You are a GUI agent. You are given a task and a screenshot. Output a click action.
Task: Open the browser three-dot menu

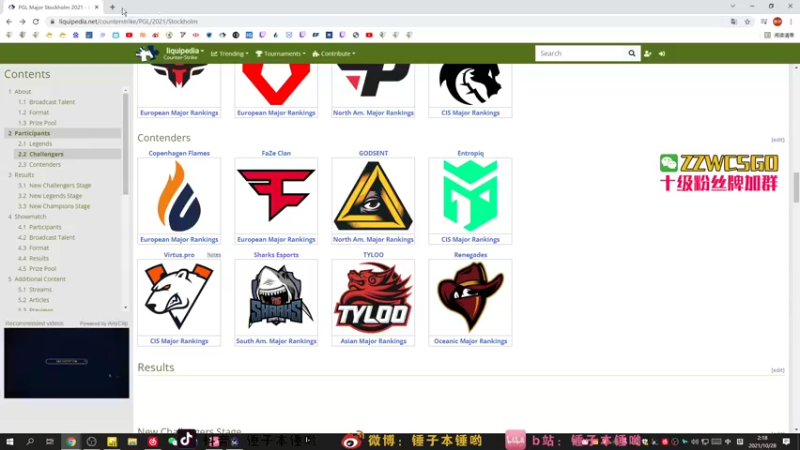(x=791, y=21)
